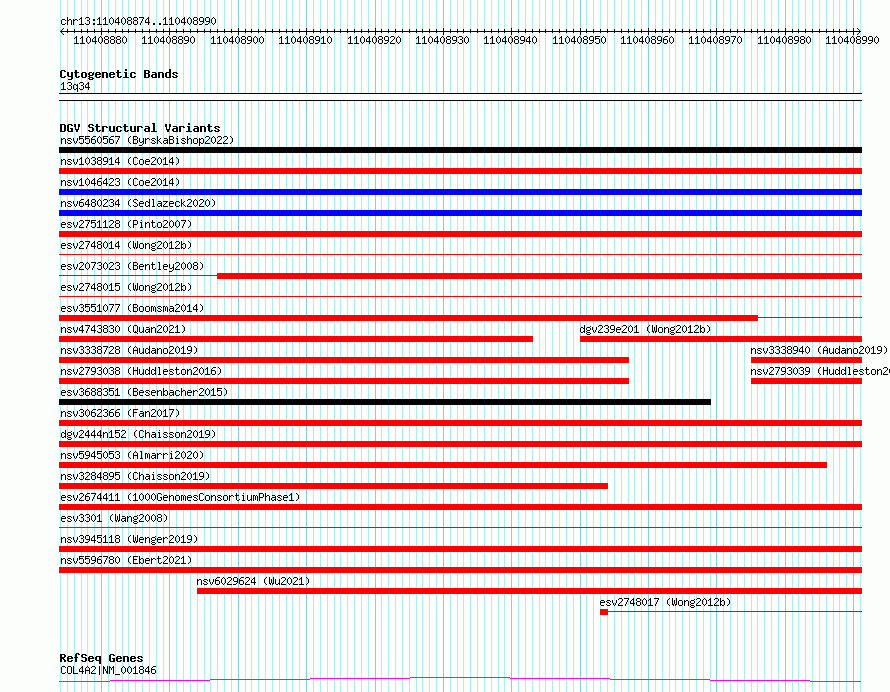This screenshot has height=692, width=890.
Task: Click the red nsv4743830 Quan2021 bar
Action: click(x=296, y=339)
